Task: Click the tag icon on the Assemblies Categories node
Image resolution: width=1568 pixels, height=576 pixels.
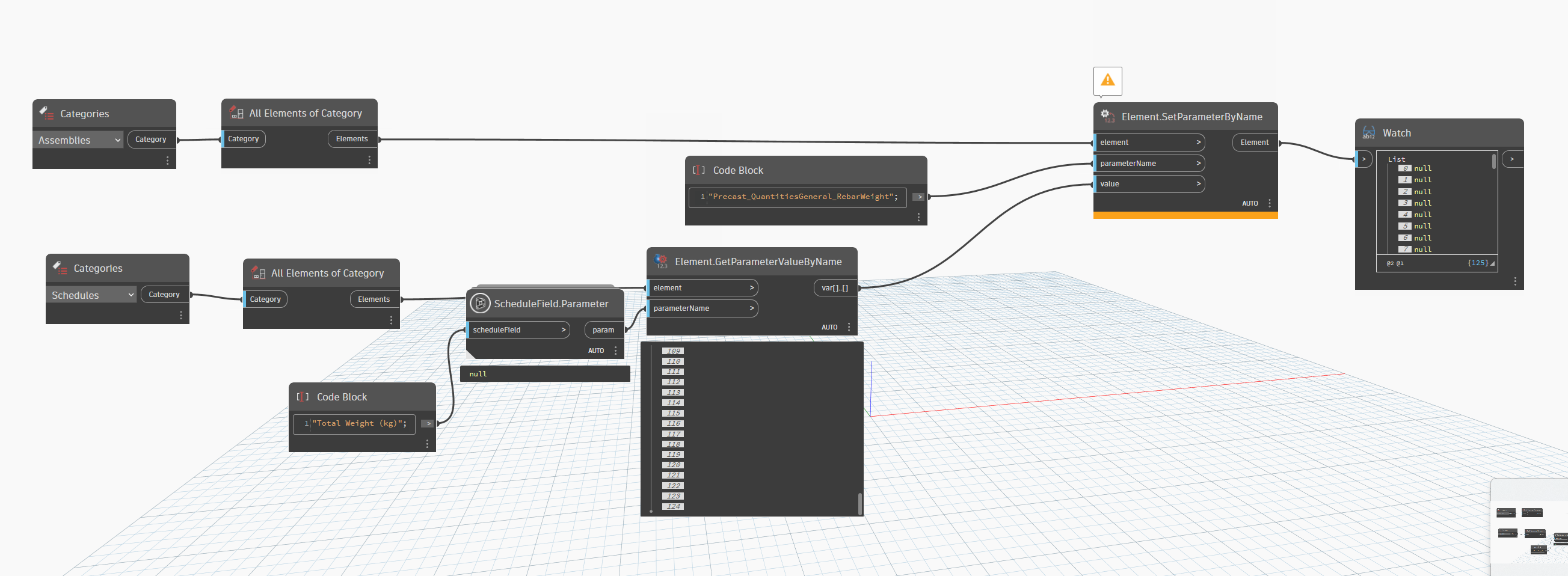Action: pyautogui.click(x=46, y=112)
